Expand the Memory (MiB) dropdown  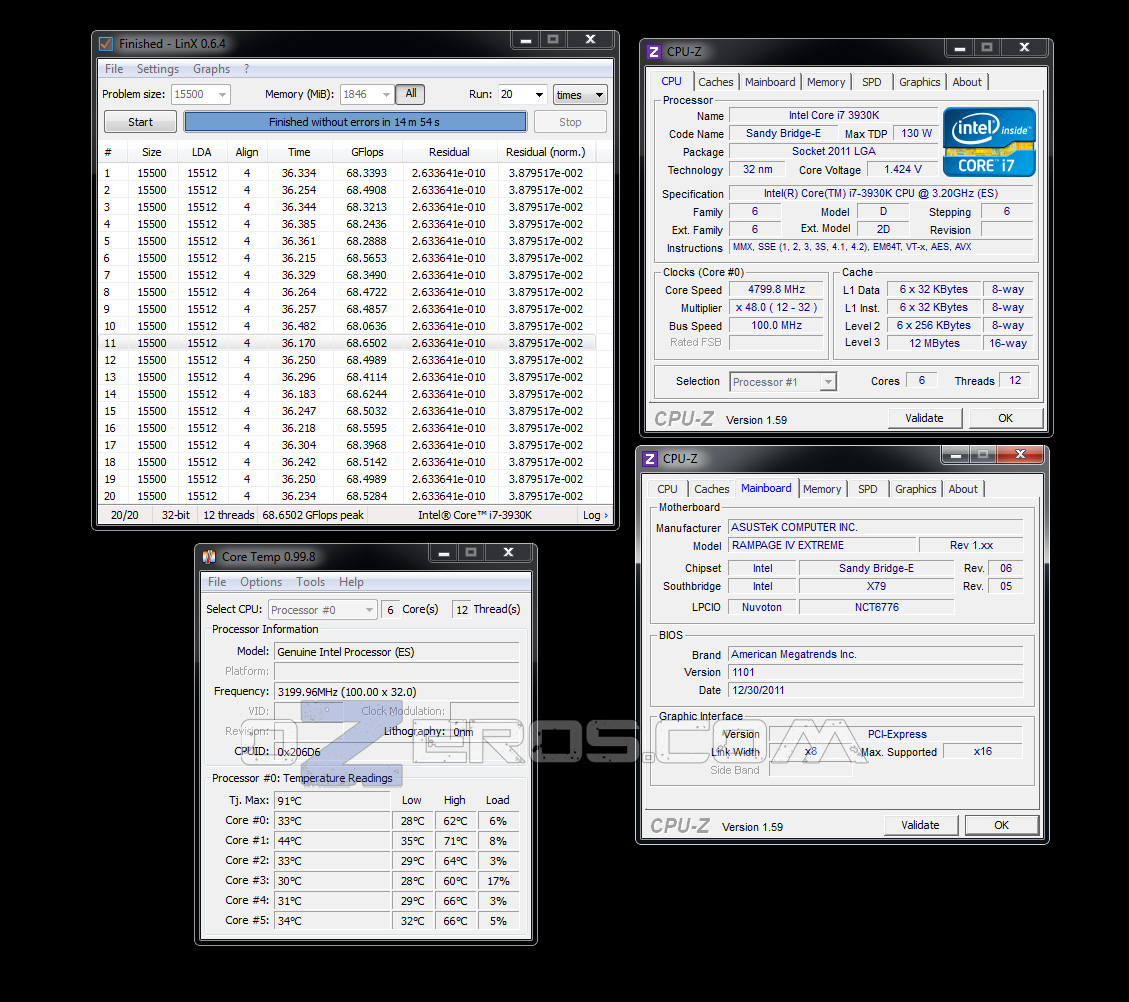[x=386, y=94]
